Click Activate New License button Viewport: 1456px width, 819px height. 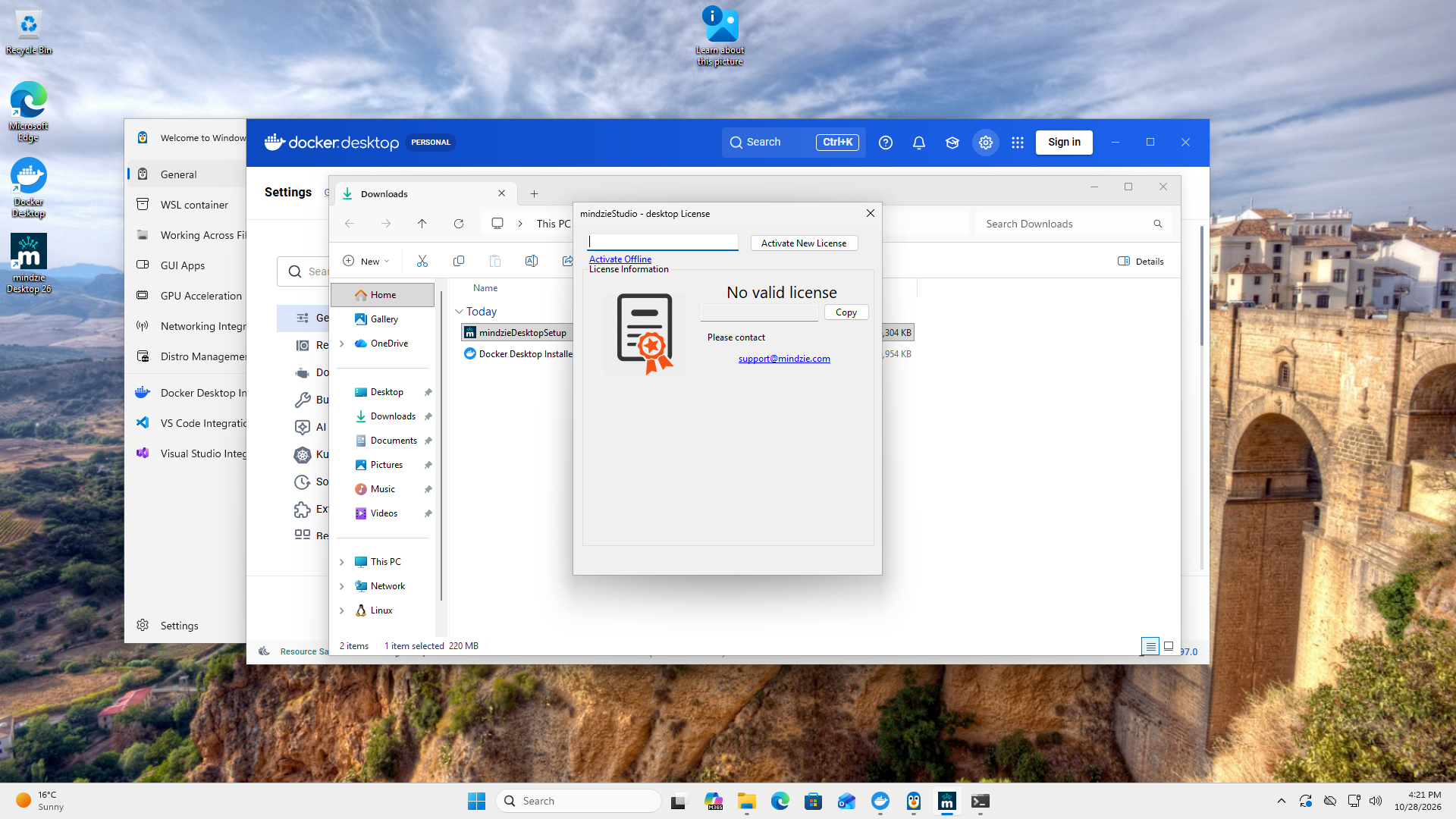(x=804, y=243)
